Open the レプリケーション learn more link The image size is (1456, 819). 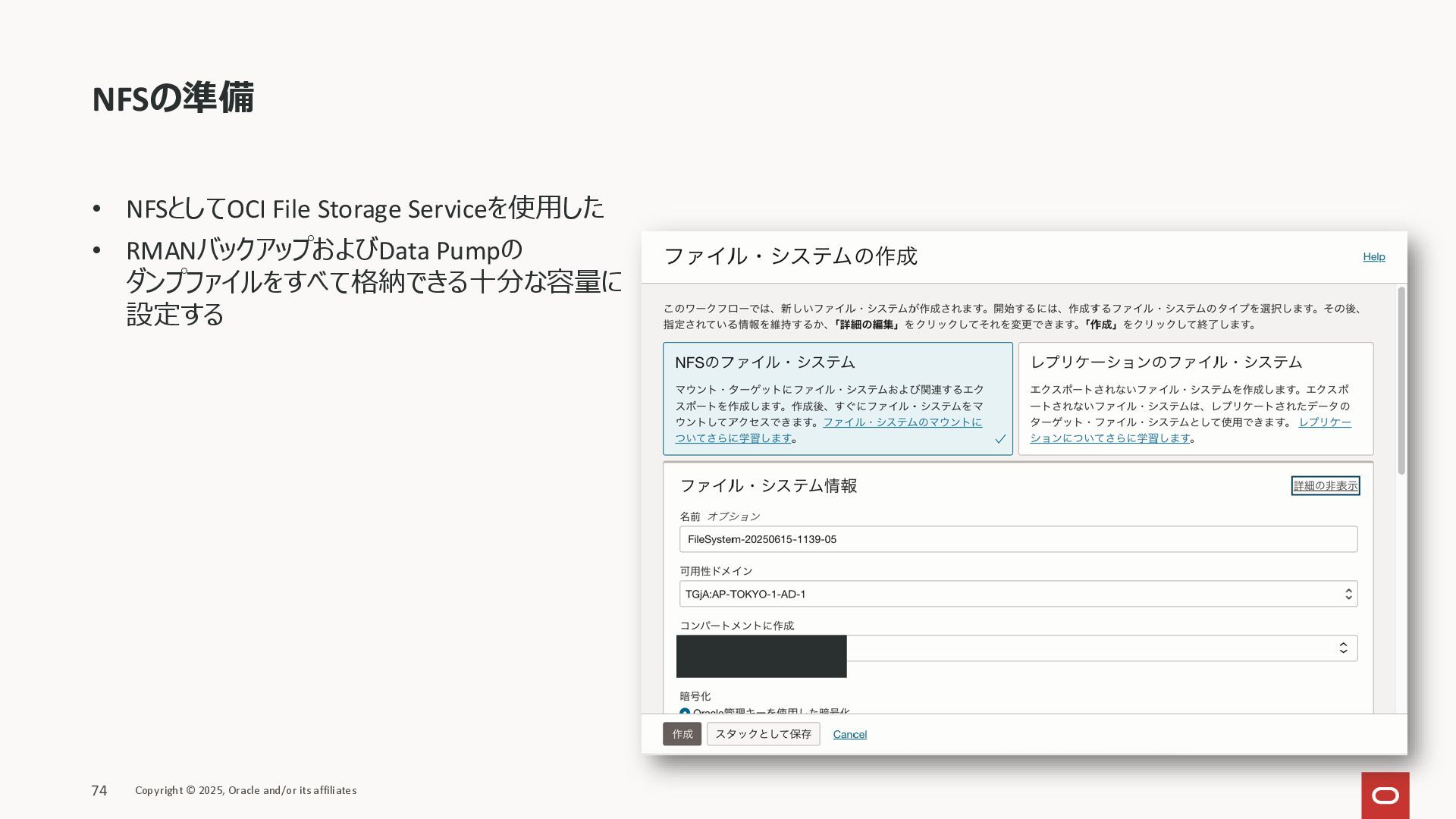(1109, 438)
